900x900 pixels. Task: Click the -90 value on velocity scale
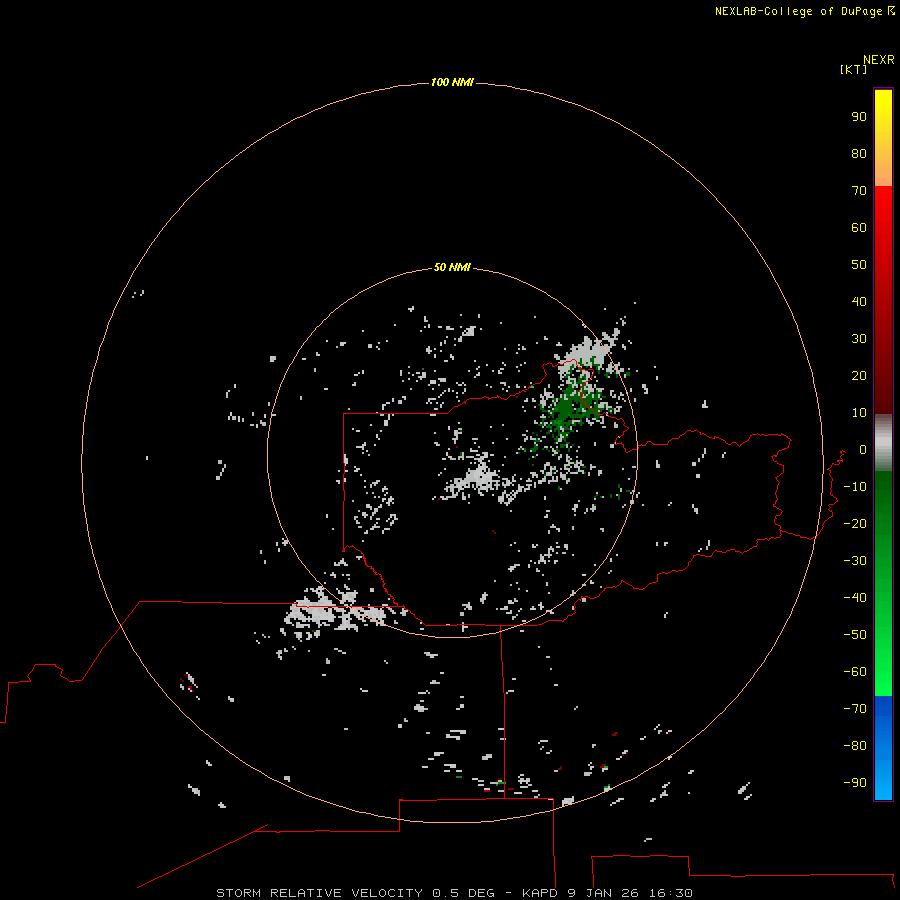[855, 782]
